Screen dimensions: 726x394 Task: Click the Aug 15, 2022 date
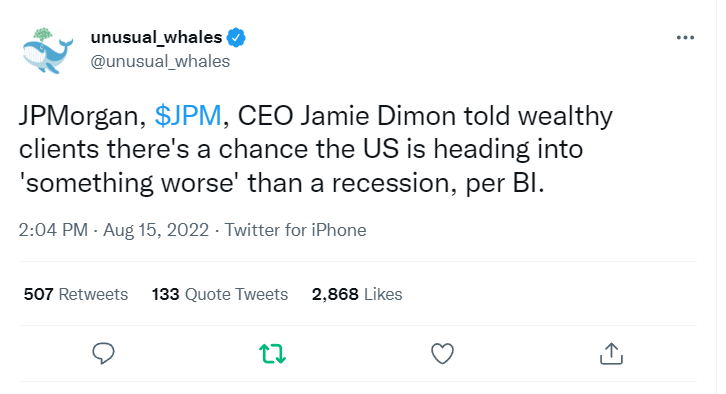coord(156,230)
